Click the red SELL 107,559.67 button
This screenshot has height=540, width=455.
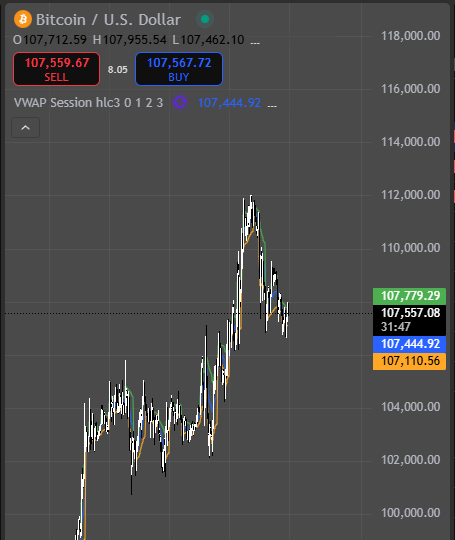pyautogui.click(x=56, y=69)
